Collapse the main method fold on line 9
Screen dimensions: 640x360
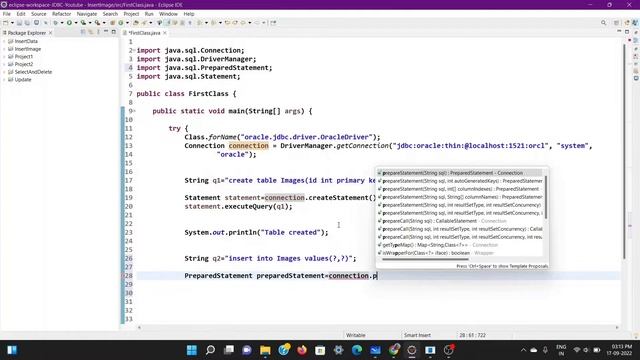[134, 111]
